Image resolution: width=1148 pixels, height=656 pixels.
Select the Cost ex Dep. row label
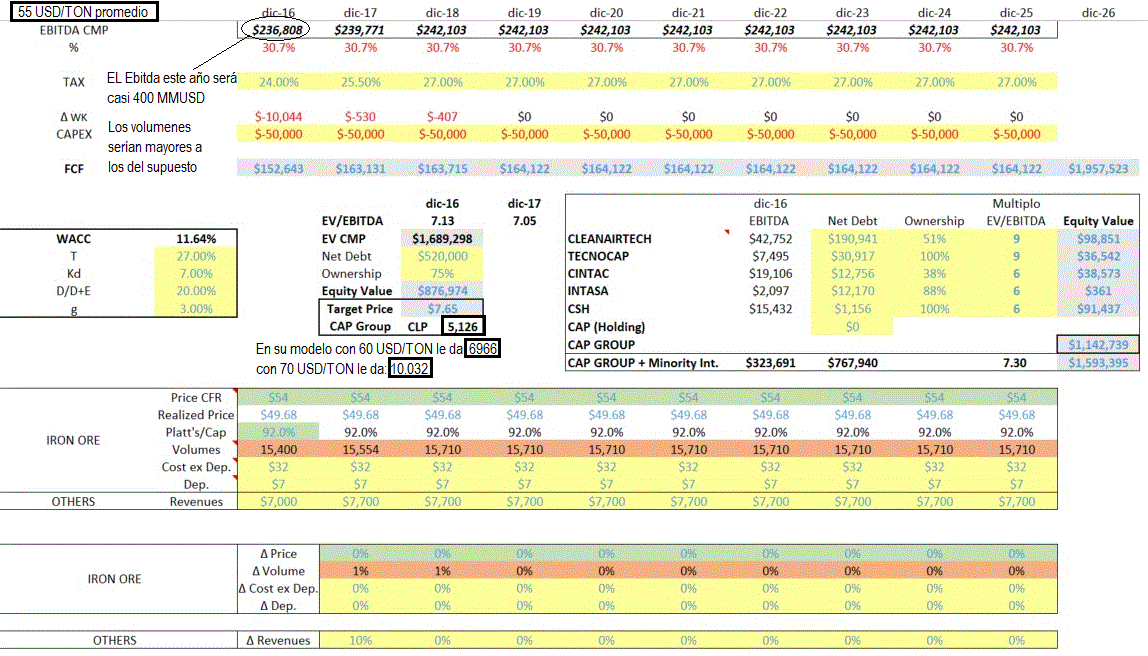pyautogui.click(x=196, y=467)
